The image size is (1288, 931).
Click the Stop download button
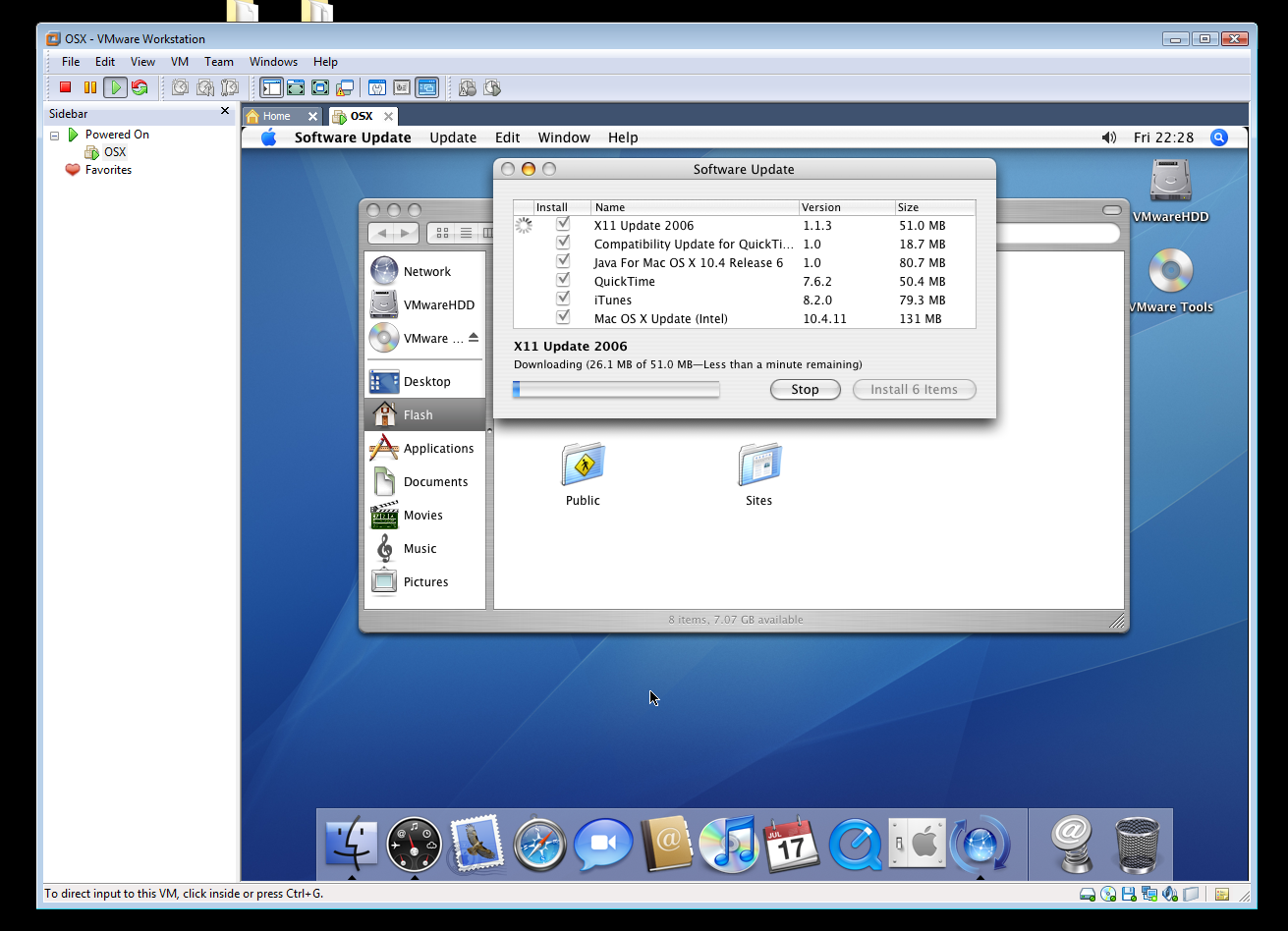point(805,390)
